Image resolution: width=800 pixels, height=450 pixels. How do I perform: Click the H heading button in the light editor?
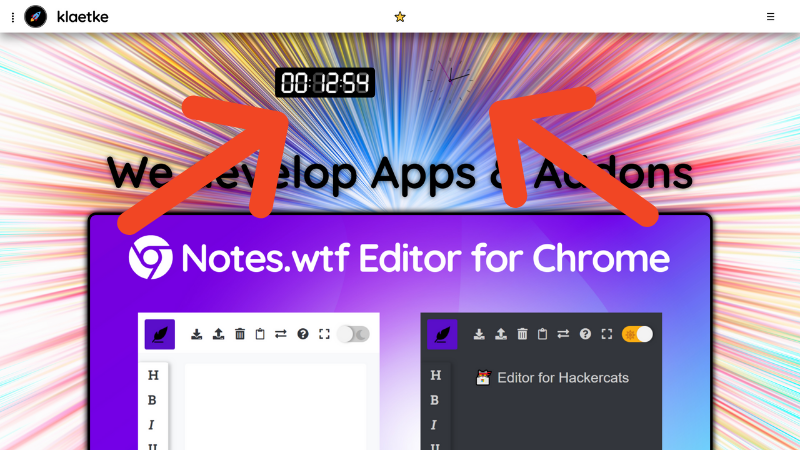coord(153,376)
